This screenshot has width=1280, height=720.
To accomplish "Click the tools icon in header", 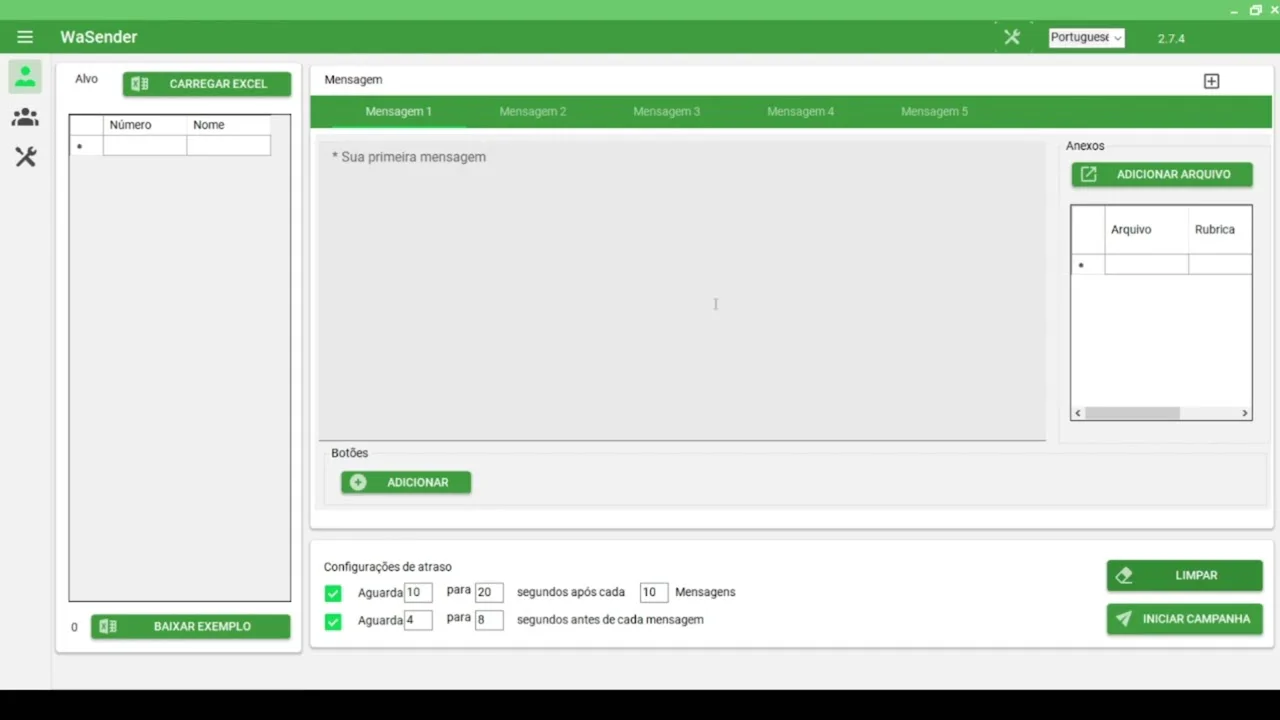I will [x=1012, y=37].
